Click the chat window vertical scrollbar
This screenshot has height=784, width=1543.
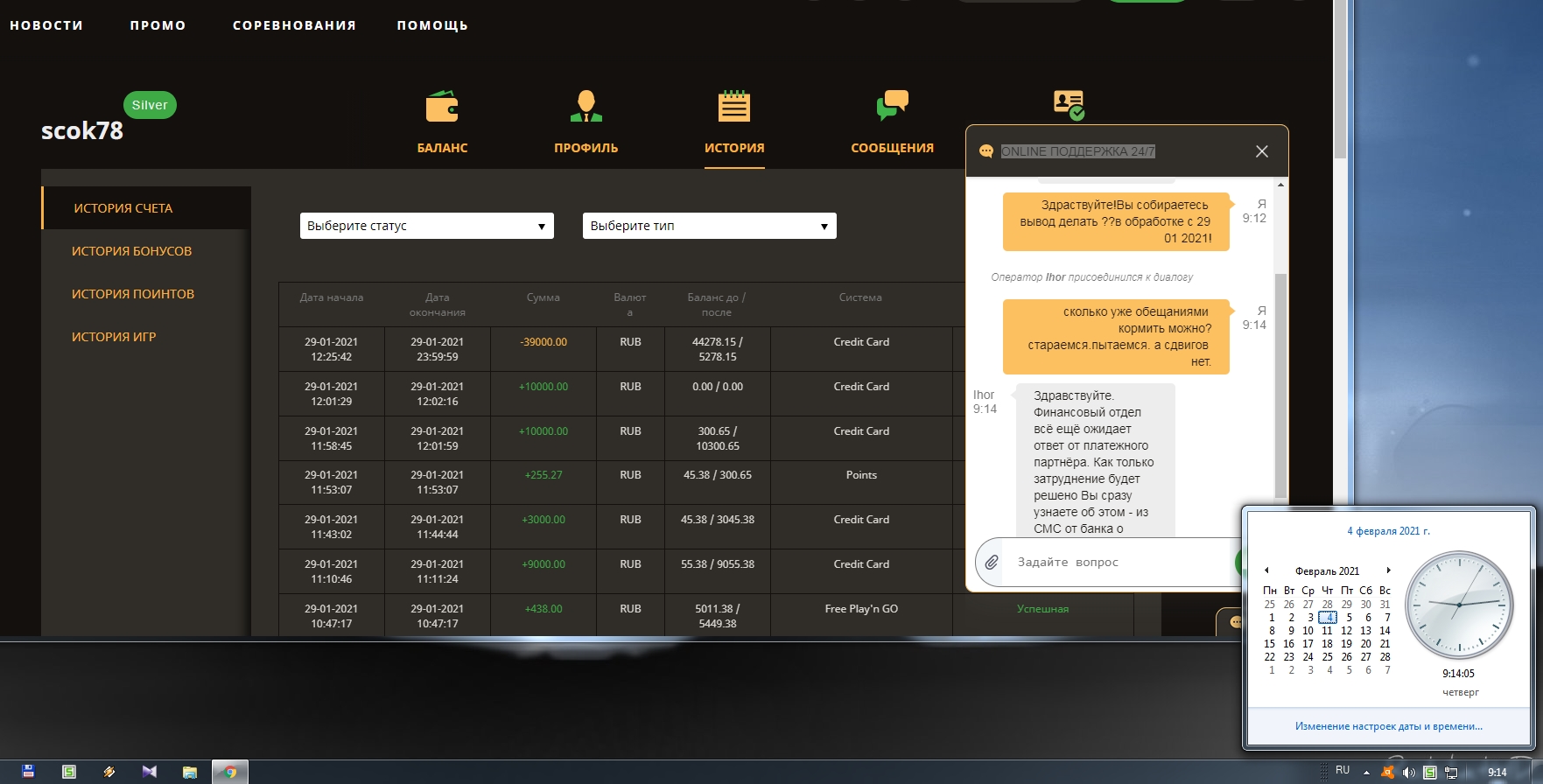pyautogui.click(x=1280, y=385)
